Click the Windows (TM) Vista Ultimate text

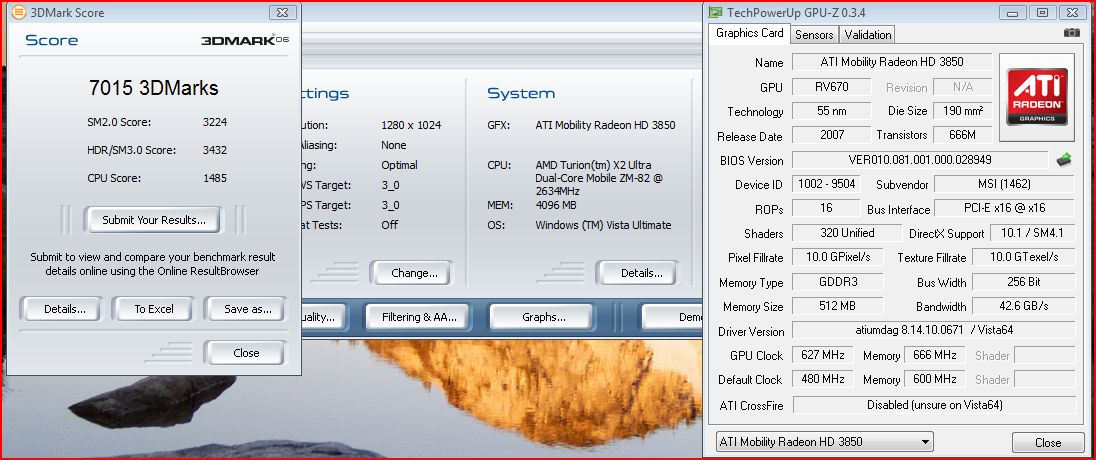pos(603,225)
